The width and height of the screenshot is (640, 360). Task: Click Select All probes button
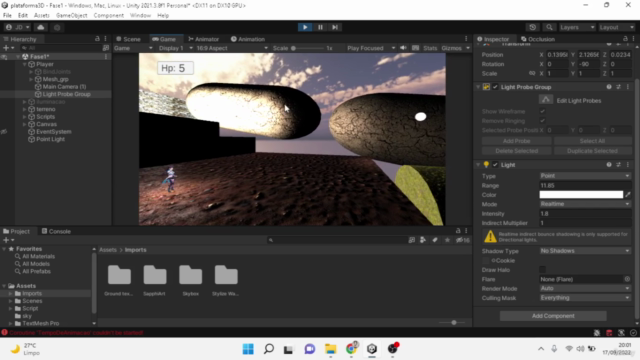click(592, 141)
